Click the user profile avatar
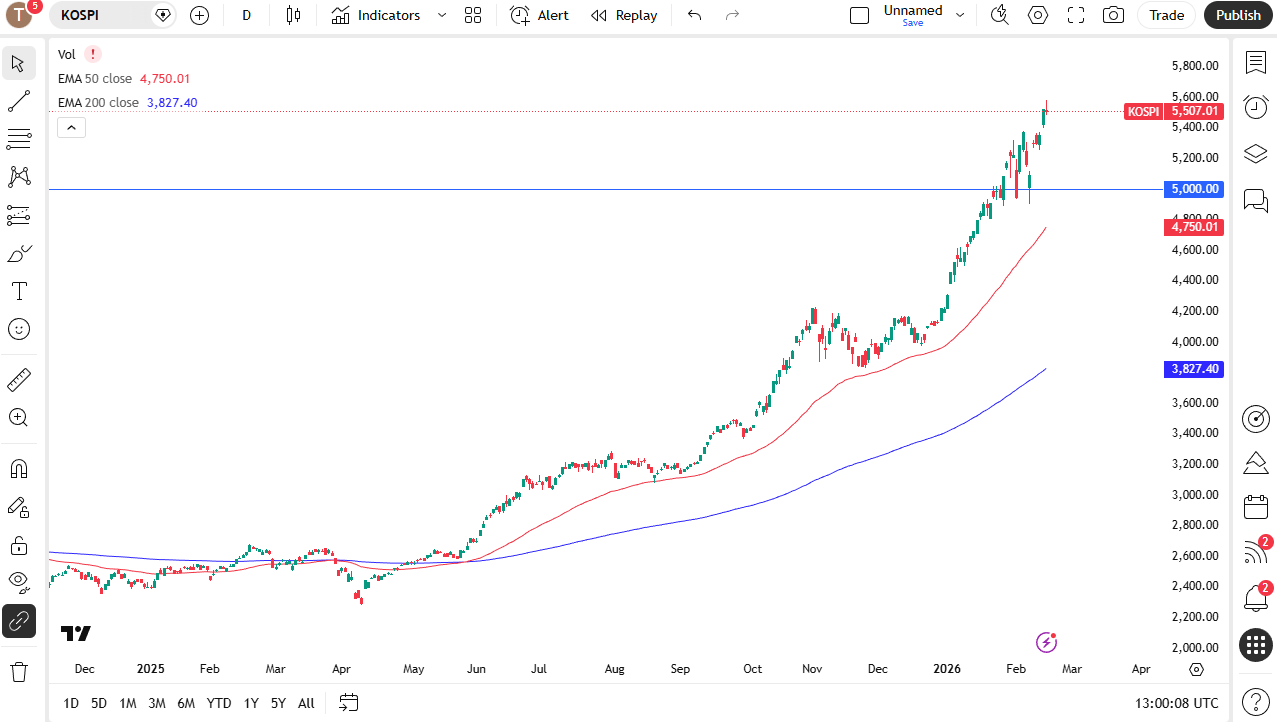This screenshot has width=1277, height=722. click(19, 15)
